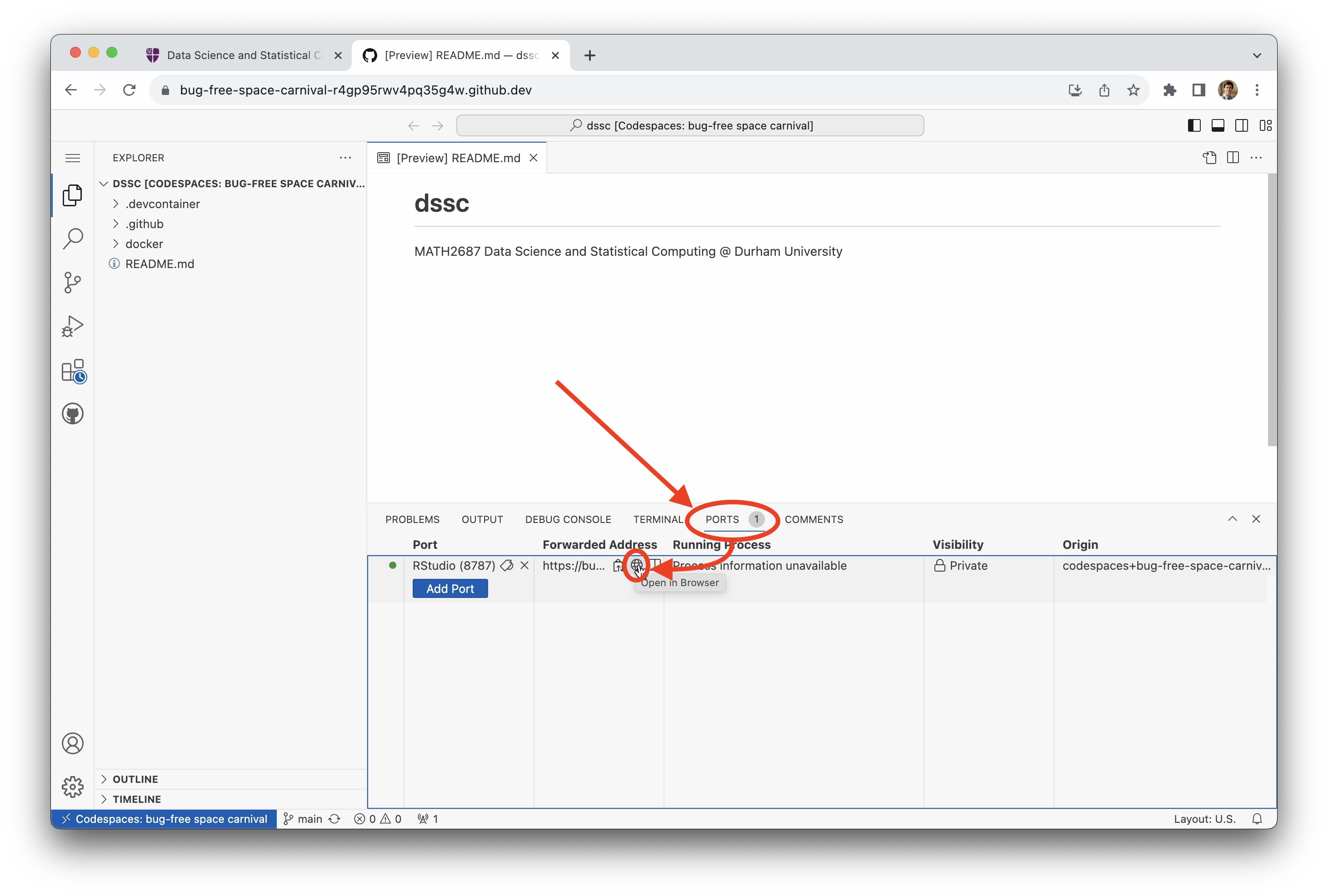The width and height of the screenshot is (1328, 896).
Task: Open the Search sidebar icon
Action: [x=73, y=239]
